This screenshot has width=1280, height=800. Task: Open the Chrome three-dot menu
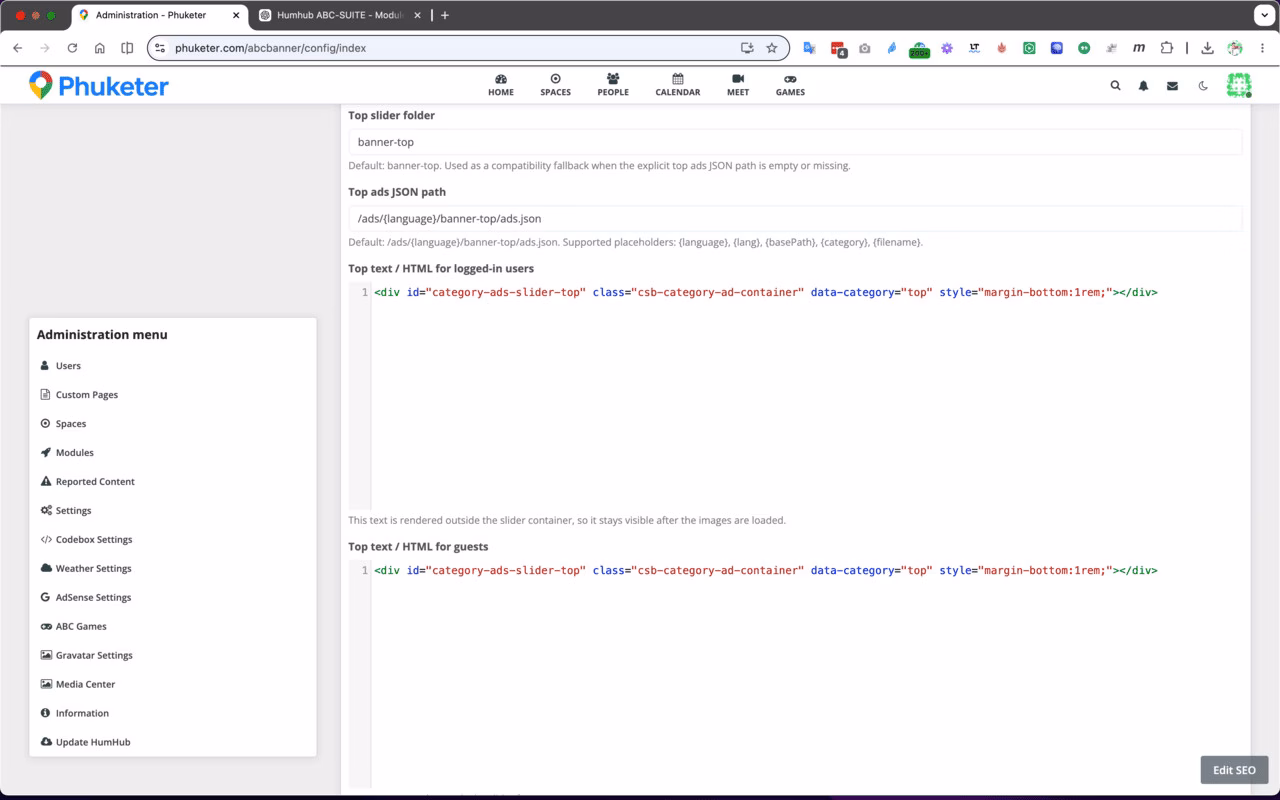pyautogui.click(x=1263, y=48)
